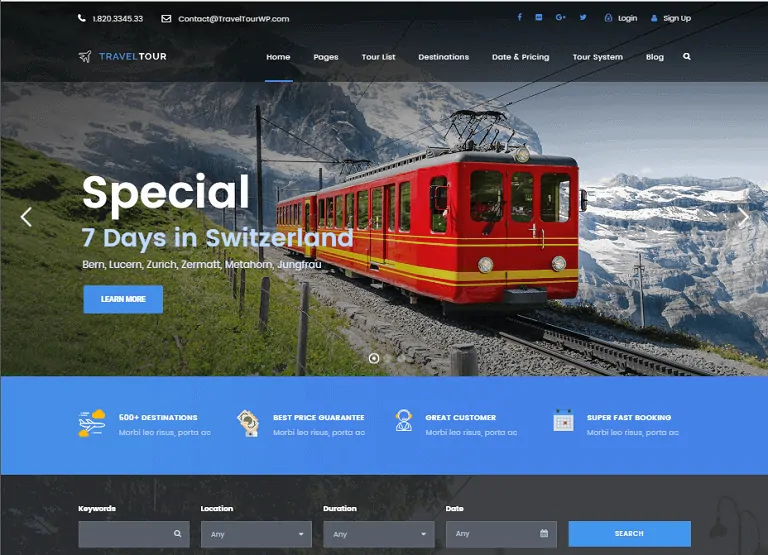Click the SUPER FAST BOOKING heading
The image size is (768, 555).
click(629, 417)
